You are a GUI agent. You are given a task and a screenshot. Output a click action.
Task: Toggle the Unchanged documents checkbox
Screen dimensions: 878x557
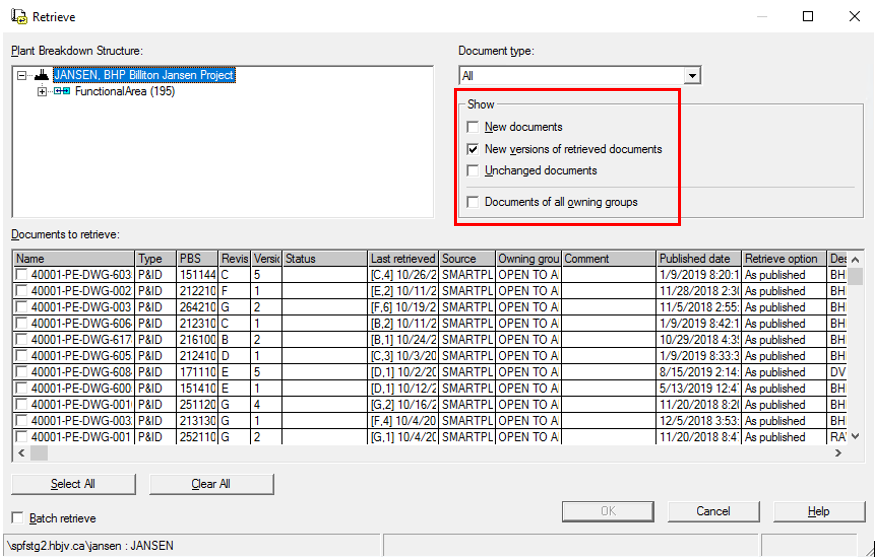click(473, 171)
